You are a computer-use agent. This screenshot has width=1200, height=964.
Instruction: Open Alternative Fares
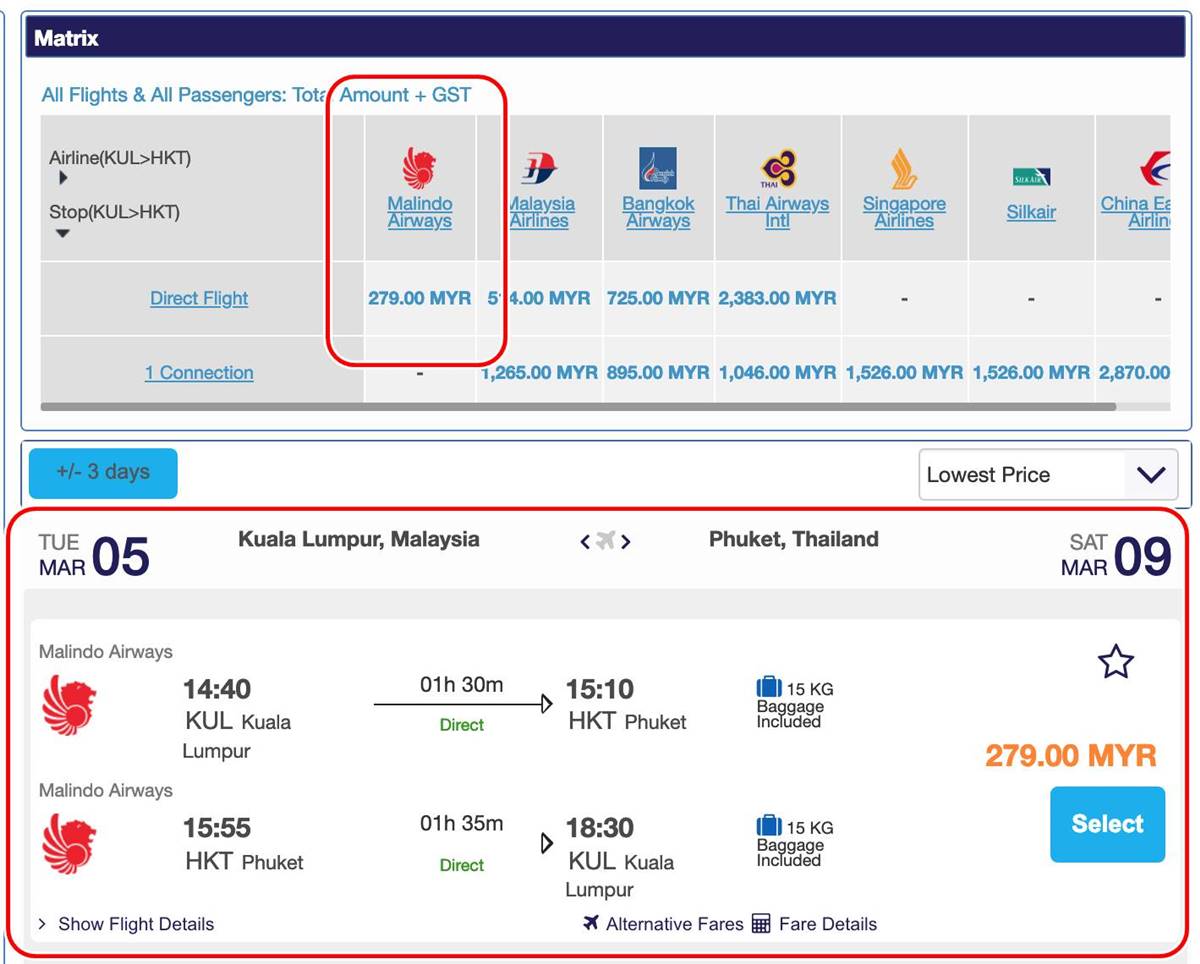(x=664, y=924)
